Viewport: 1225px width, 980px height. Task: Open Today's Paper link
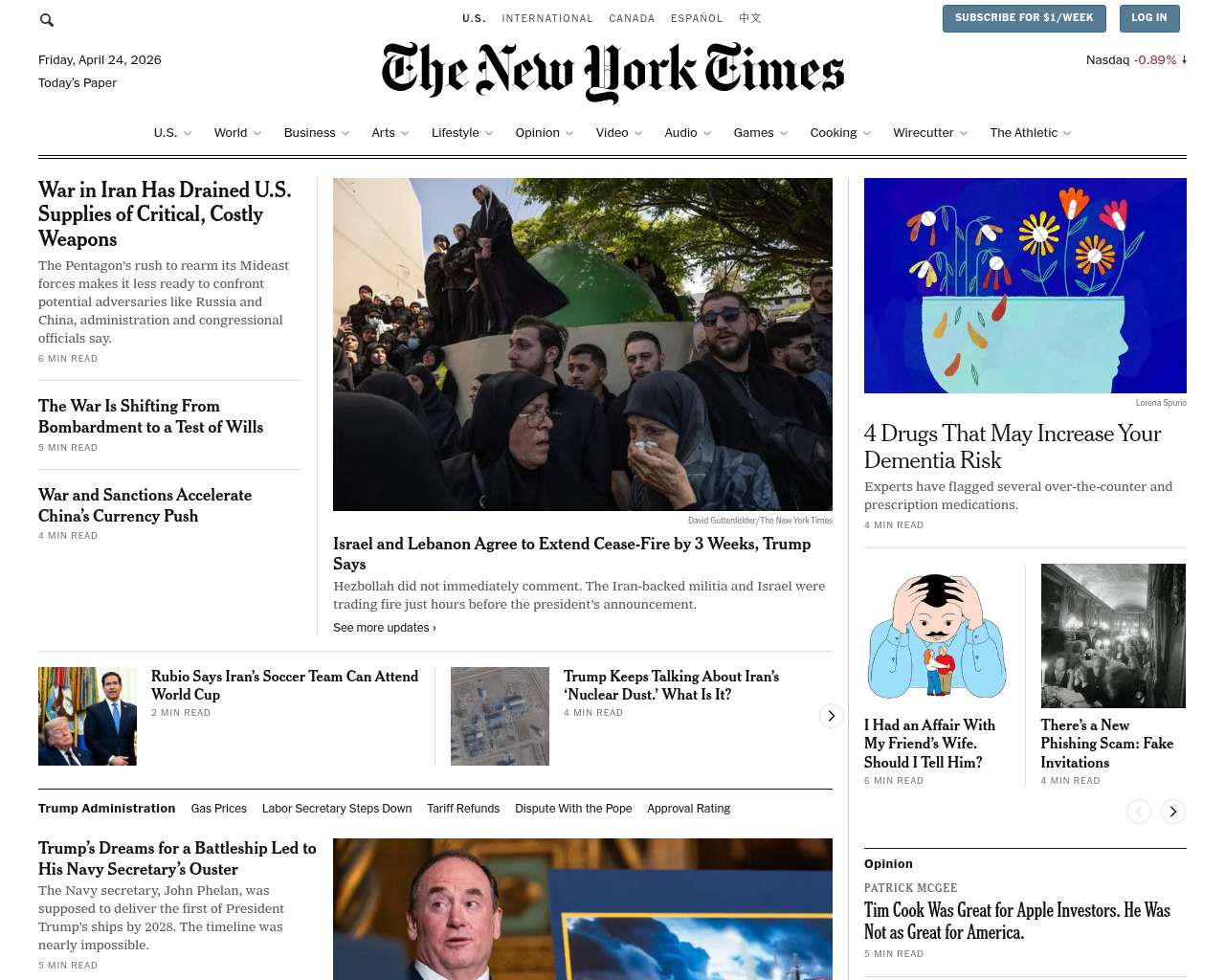click(x=78, y=83)
